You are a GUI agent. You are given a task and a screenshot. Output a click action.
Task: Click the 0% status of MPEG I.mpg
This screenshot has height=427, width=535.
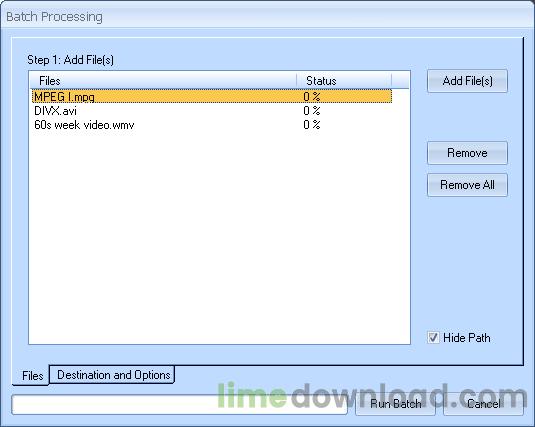click(312, 97)
